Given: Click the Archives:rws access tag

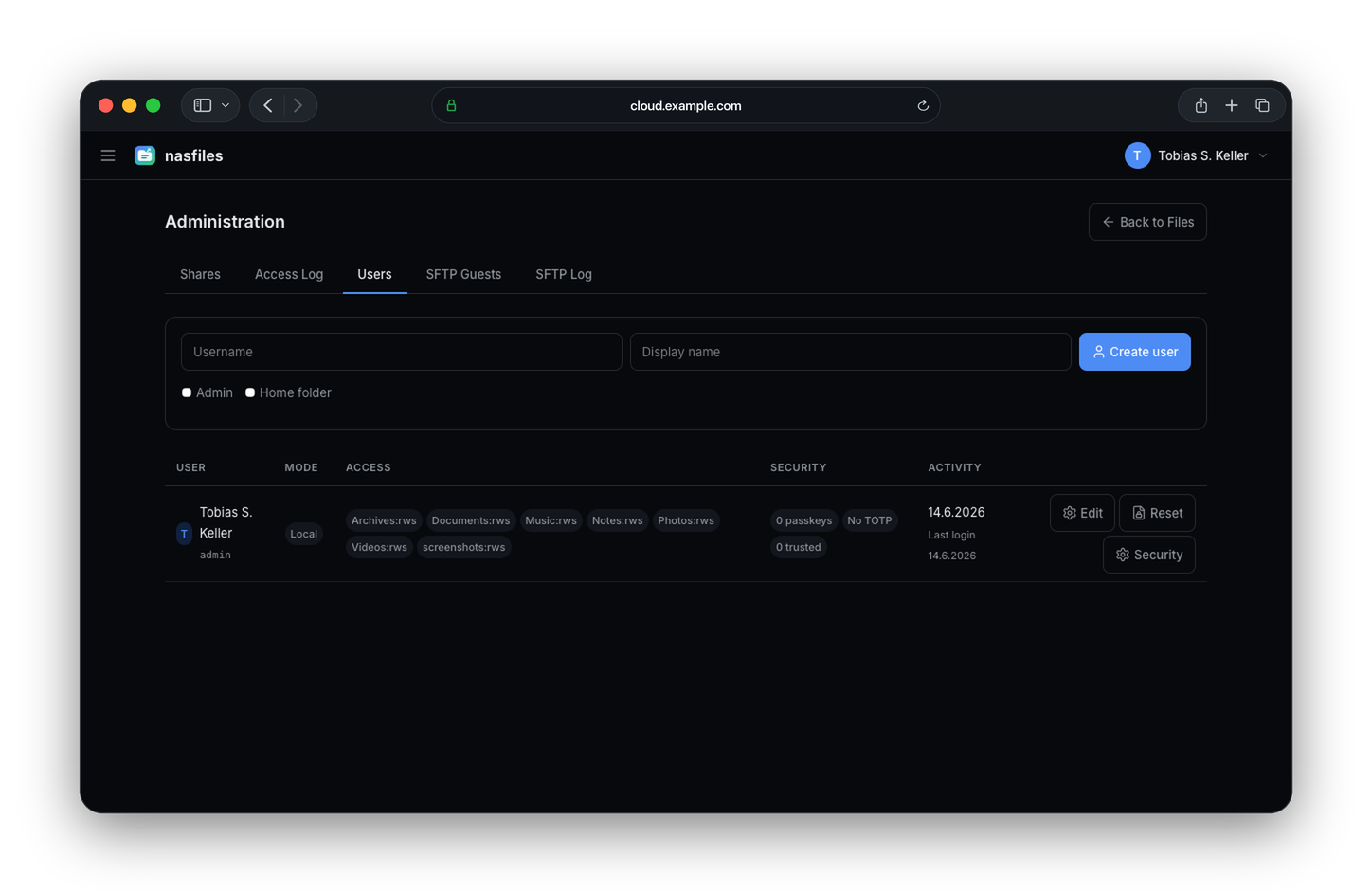Looking at the screenshot, I should 384,520.
